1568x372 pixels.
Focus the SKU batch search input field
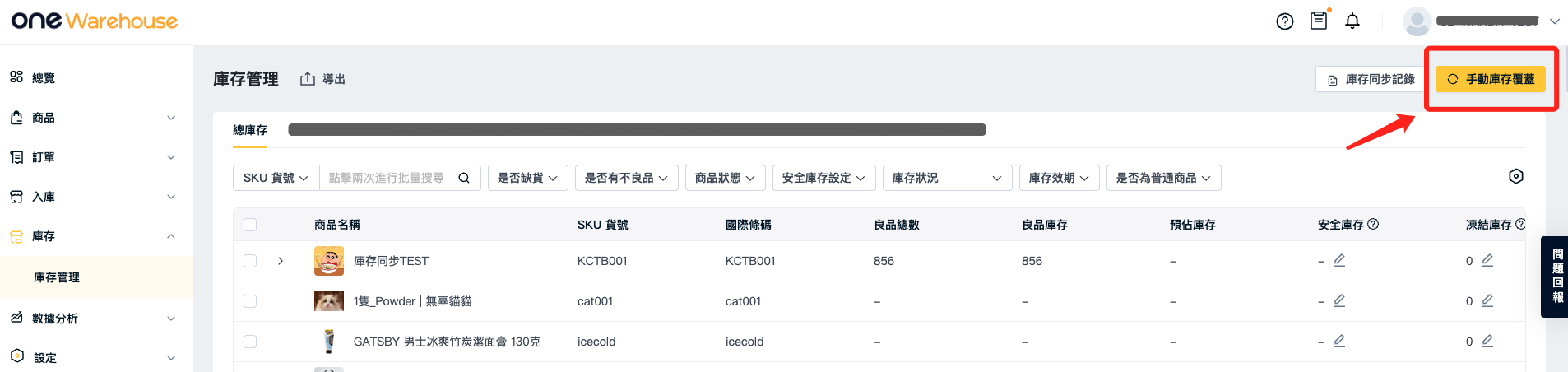(x=387, y=178)
